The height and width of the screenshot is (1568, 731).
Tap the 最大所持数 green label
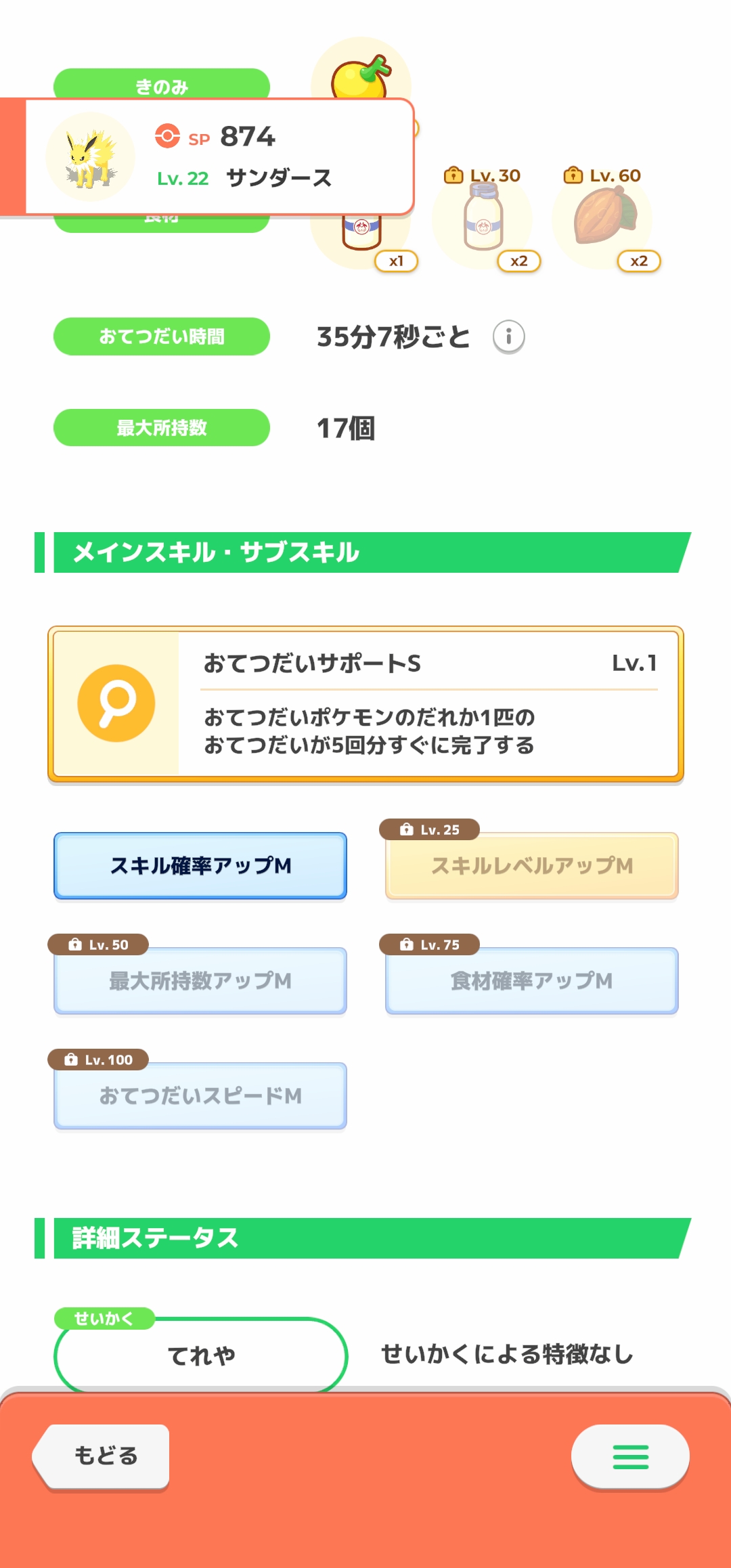pyautogui.click(x=162, y=428)
